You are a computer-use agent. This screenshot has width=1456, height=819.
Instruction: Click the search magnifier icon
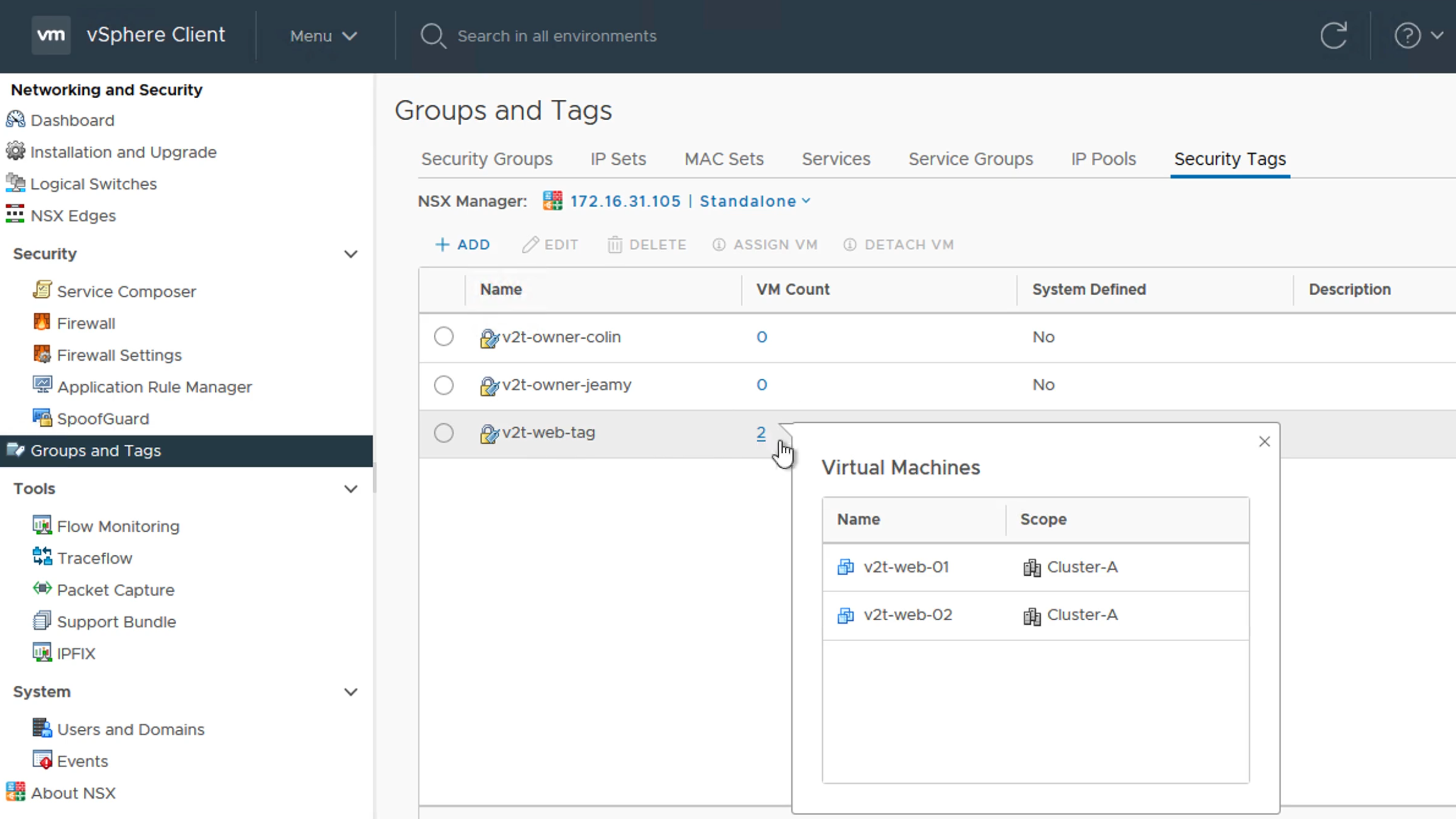pyautogui.click(x=433, y=36)
